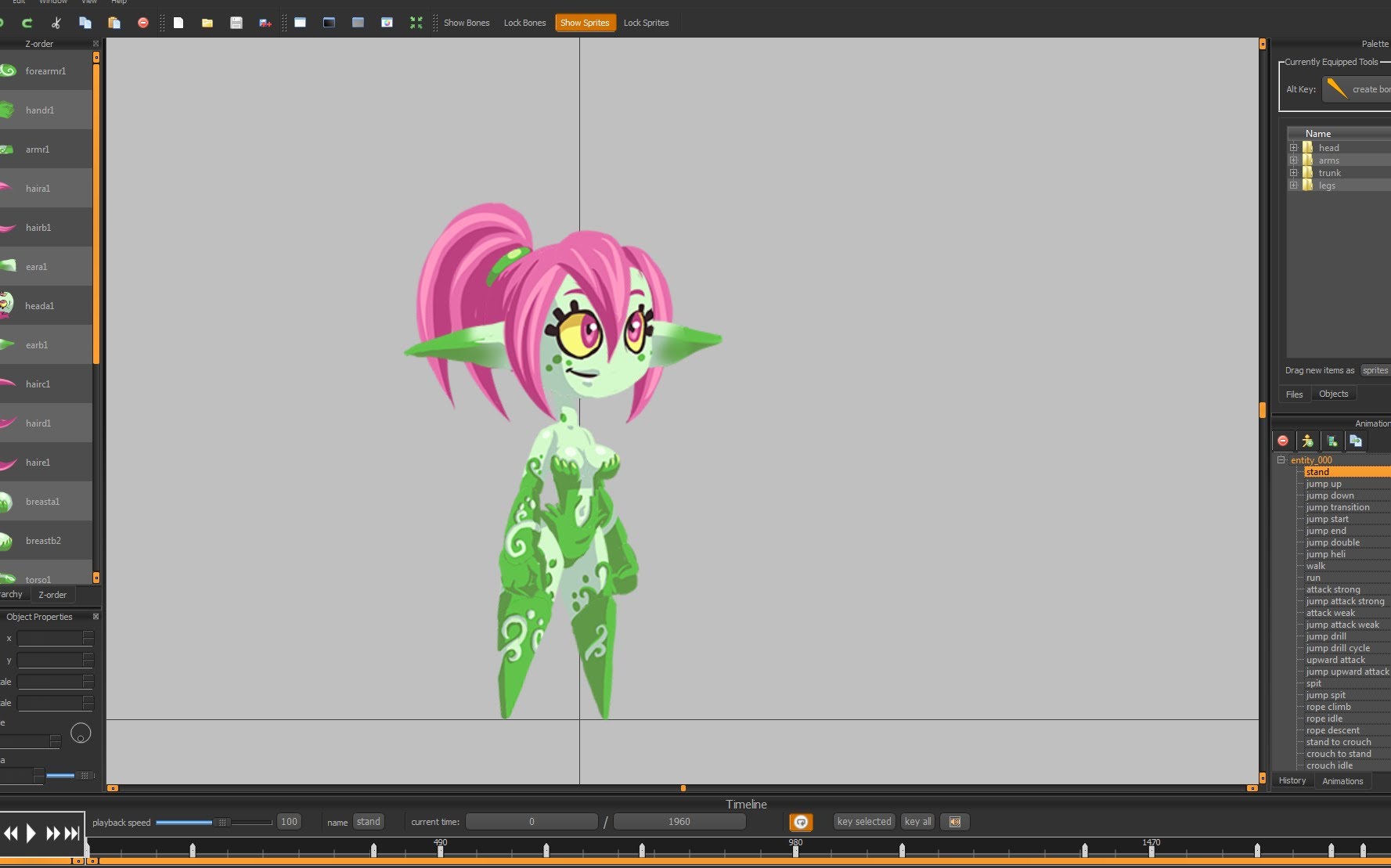1391x868 pixels.
Task: Click the black canvas background icon
Action: point(329,23)
